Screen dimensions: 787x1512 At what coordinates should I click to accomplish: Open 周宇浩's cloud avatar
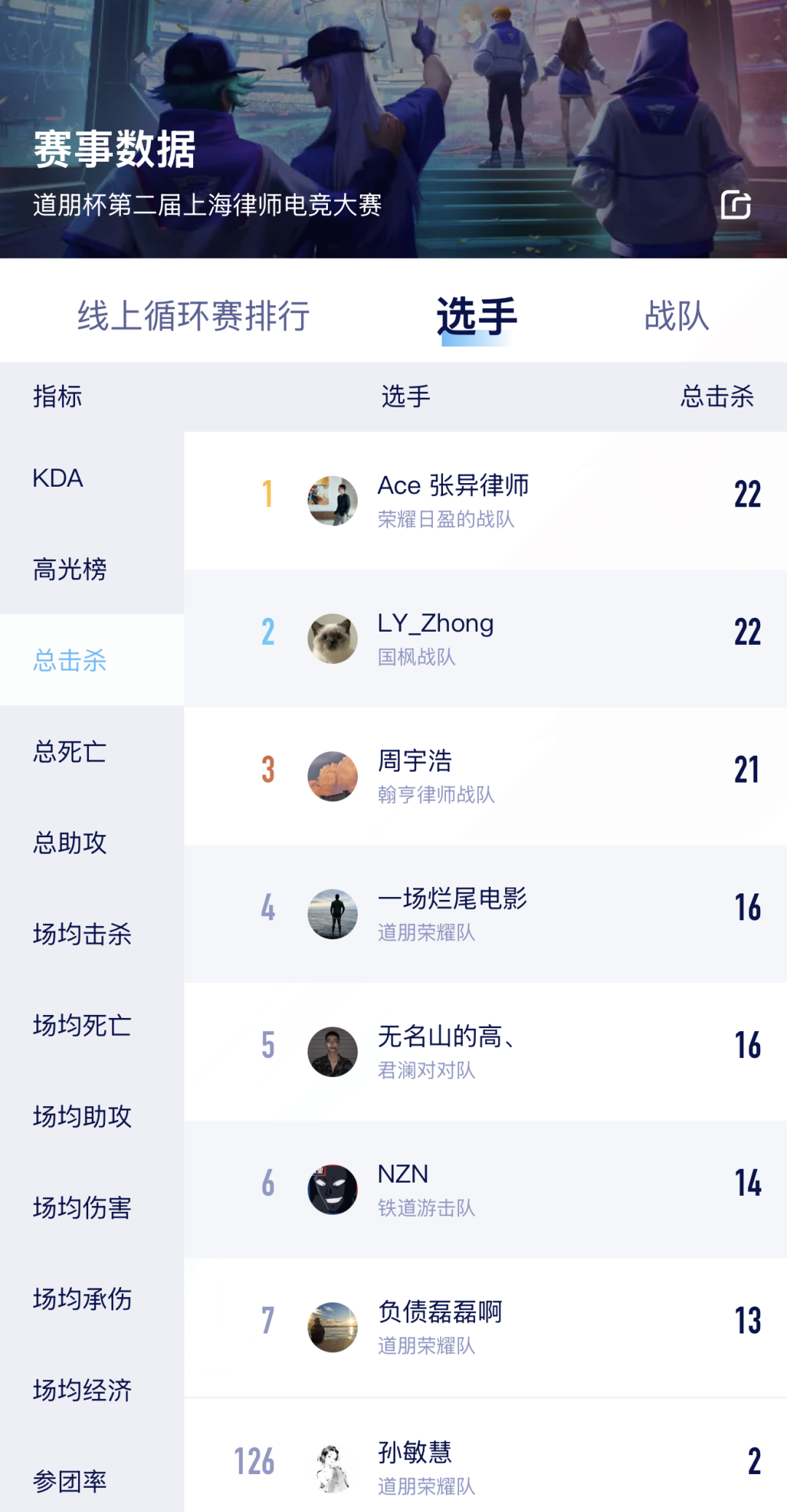(332, 776)
